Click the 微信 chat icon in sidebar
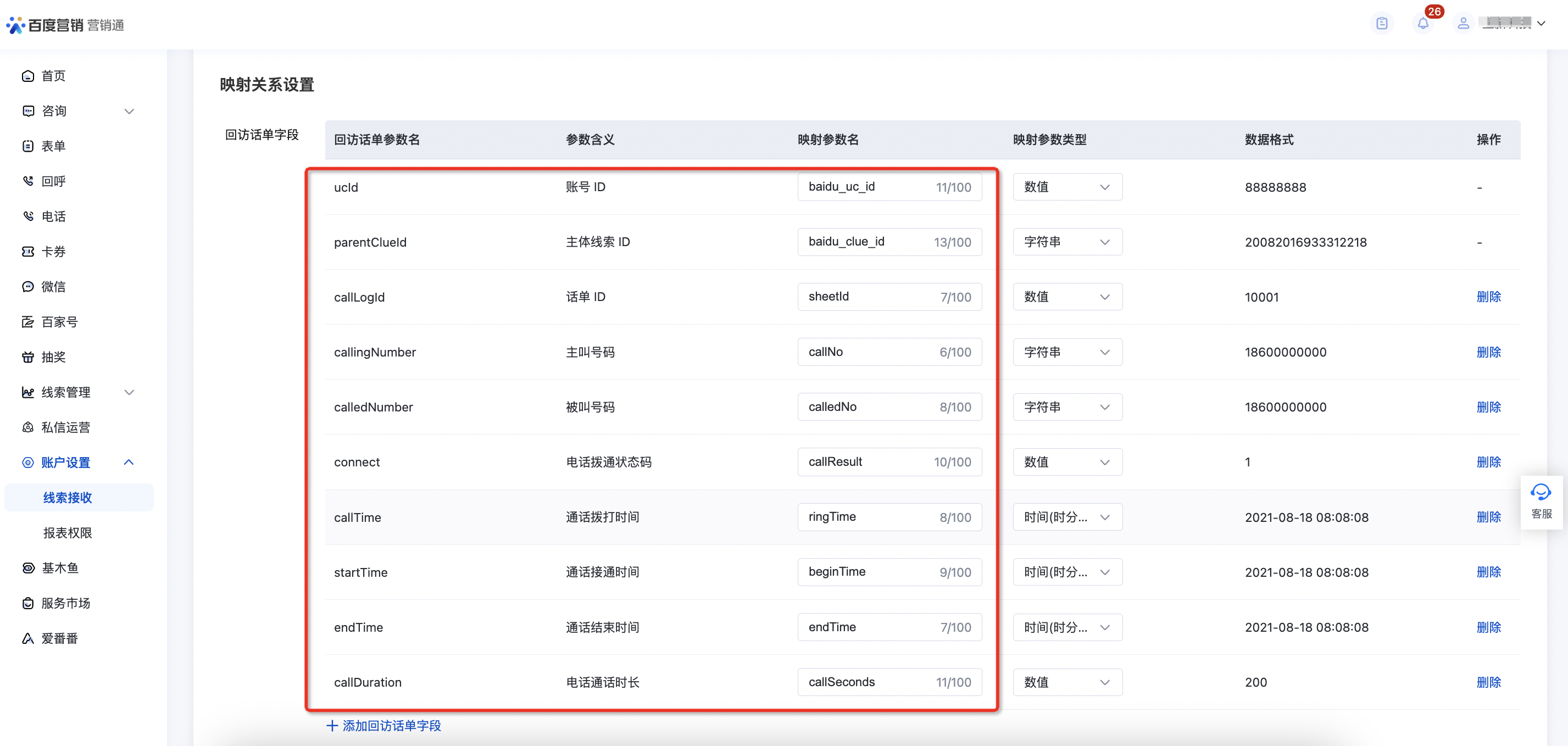Screen dimensions: 1568x746 pos(28,287)
